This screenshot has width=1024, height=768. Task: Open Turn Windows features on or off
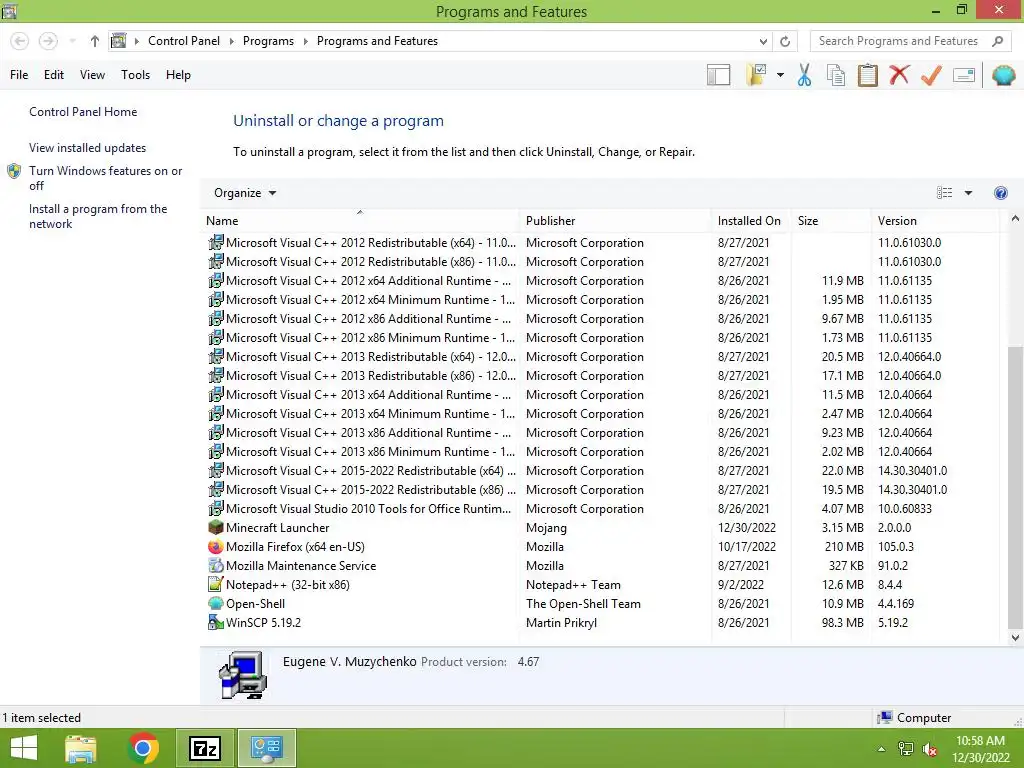click(105, 178)
